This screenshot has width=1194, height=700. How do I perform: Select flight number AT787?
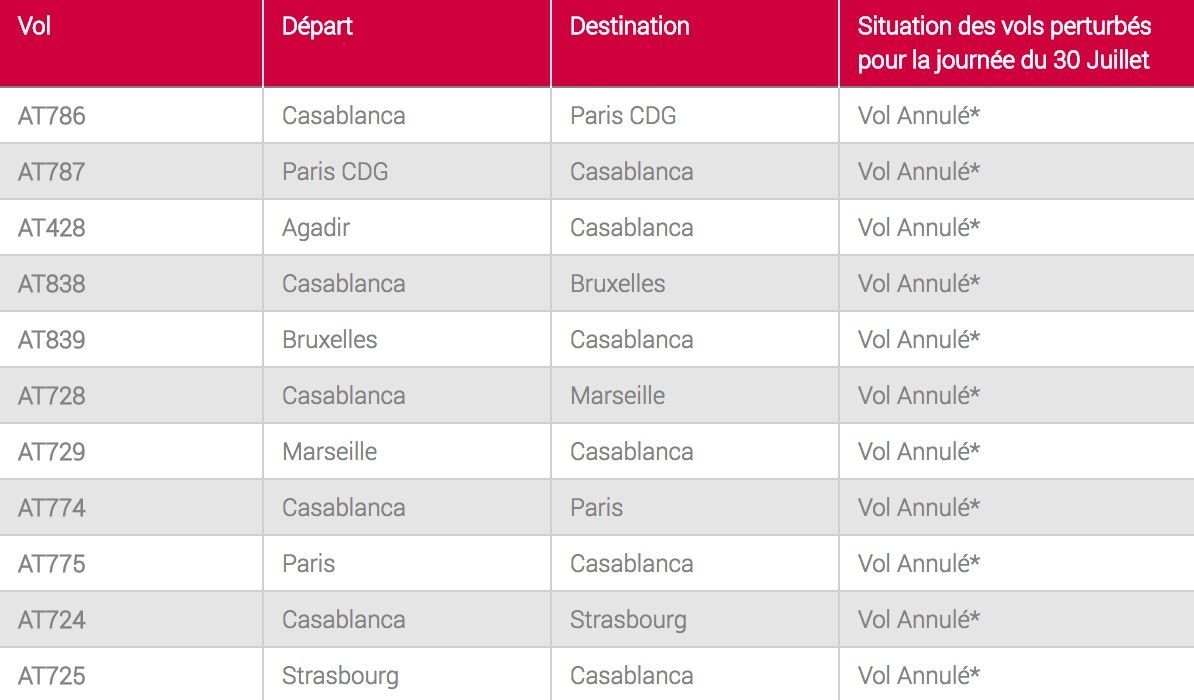coord(52,172)
